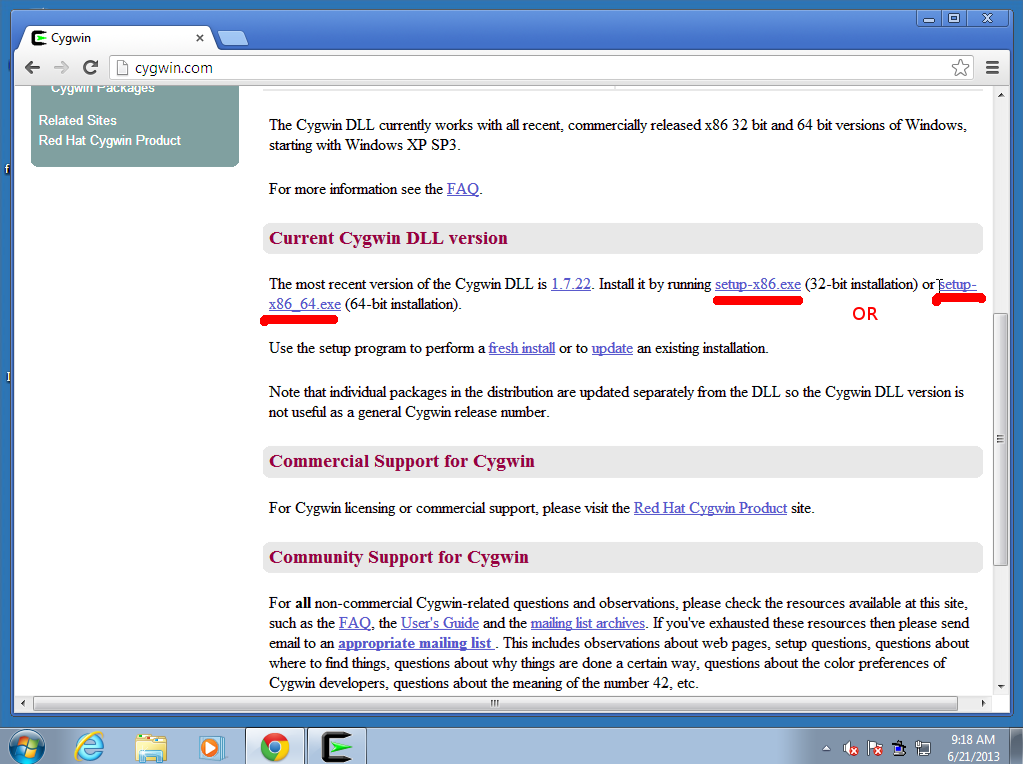Minimize the Chrome window

pos(928,19)
